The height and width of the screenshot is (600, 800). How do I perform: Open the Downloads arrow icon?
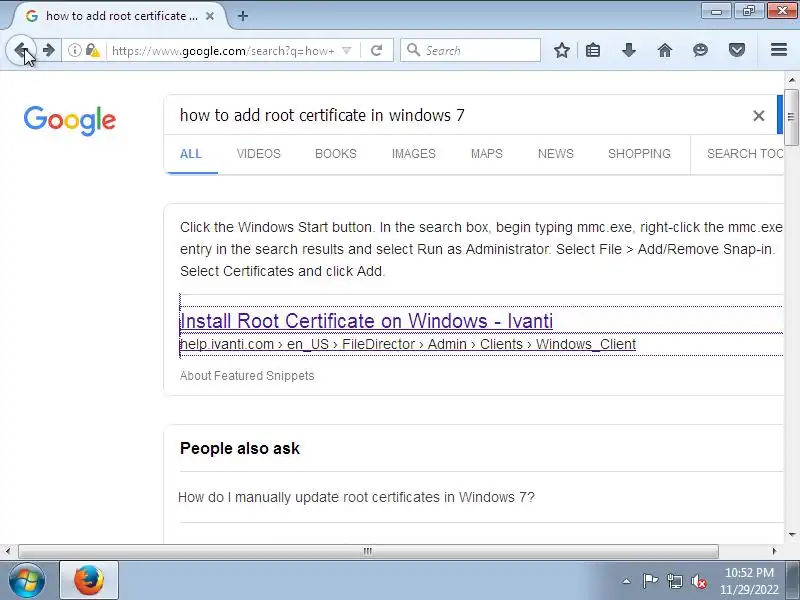(629, 50)
